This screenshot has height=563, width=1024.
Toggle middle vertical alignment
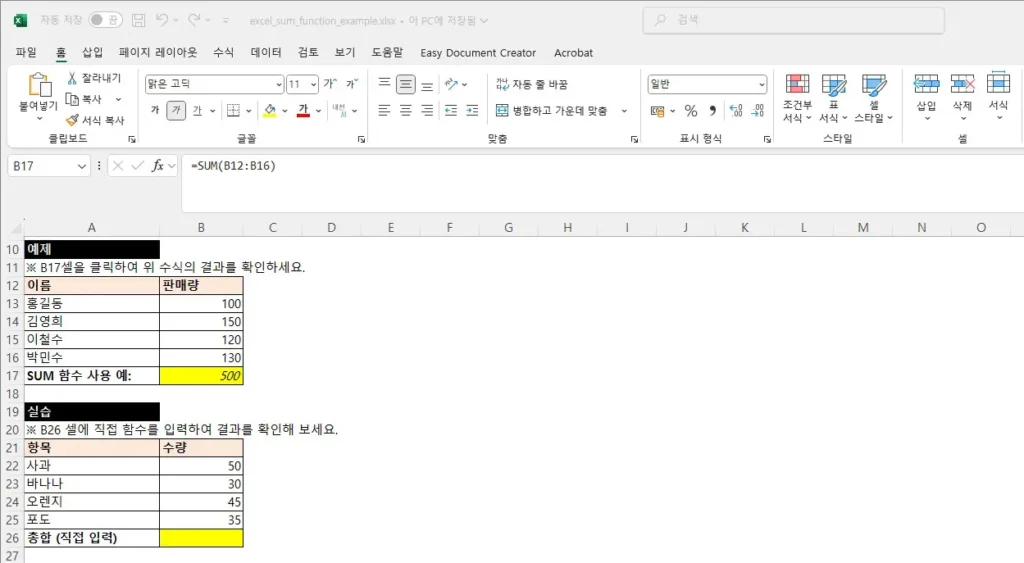coord(406,84)
